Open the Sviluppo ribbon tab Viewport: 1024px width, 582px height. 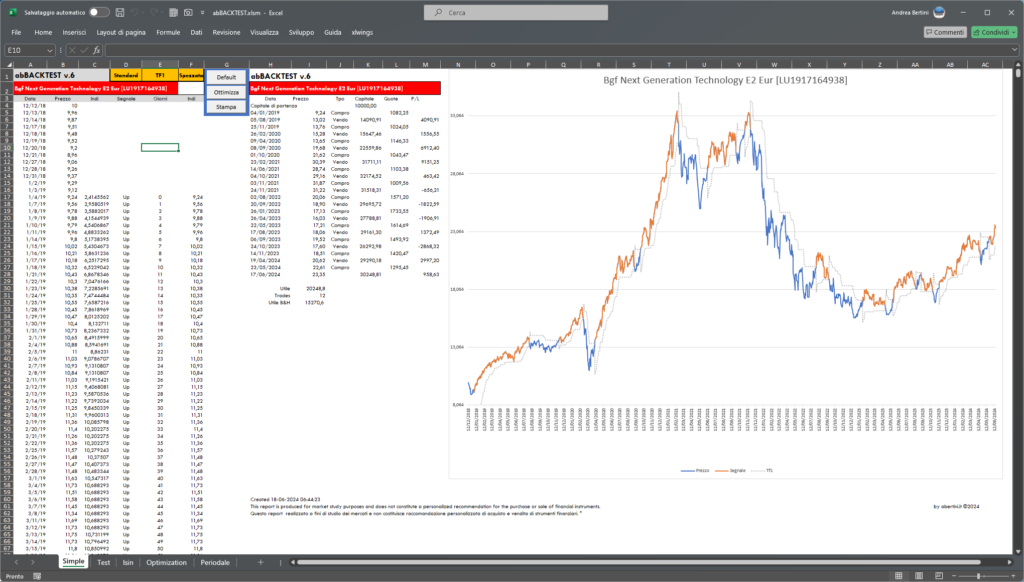[301, 32]
